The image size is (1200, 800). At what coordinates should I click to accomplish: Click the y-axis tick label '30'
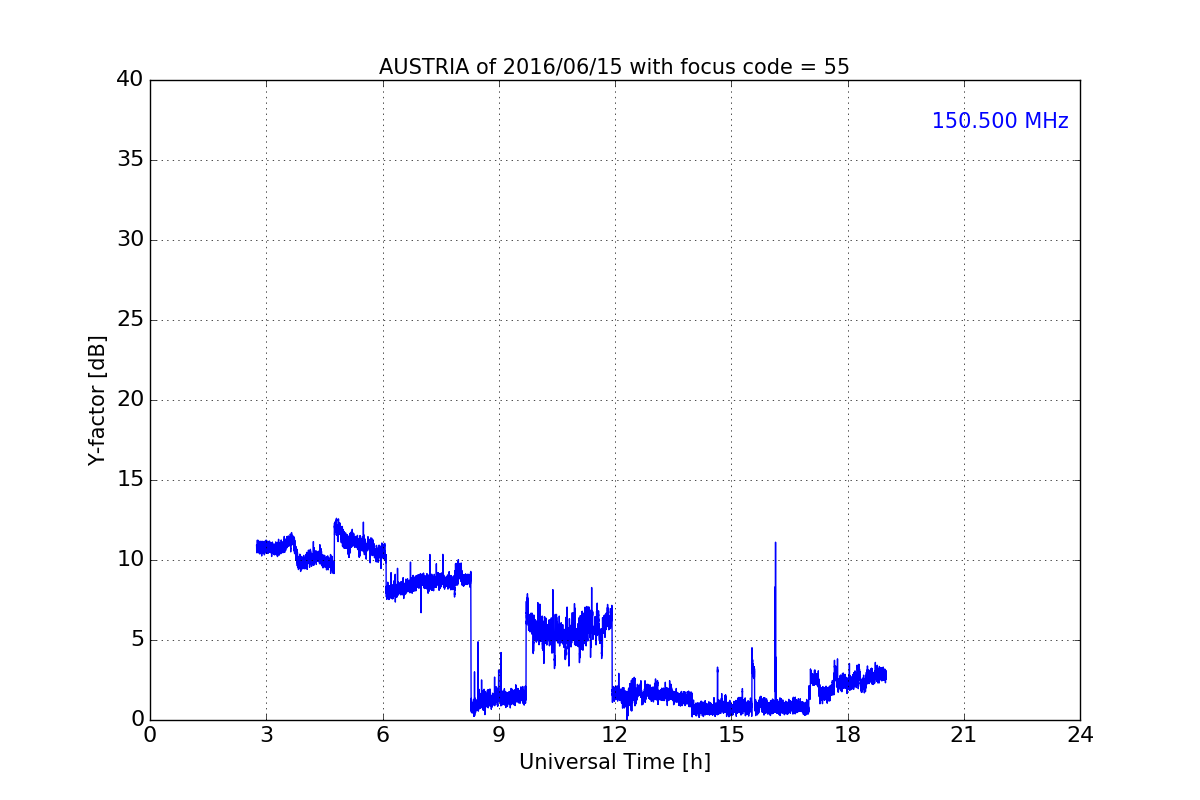coord(130,240)
